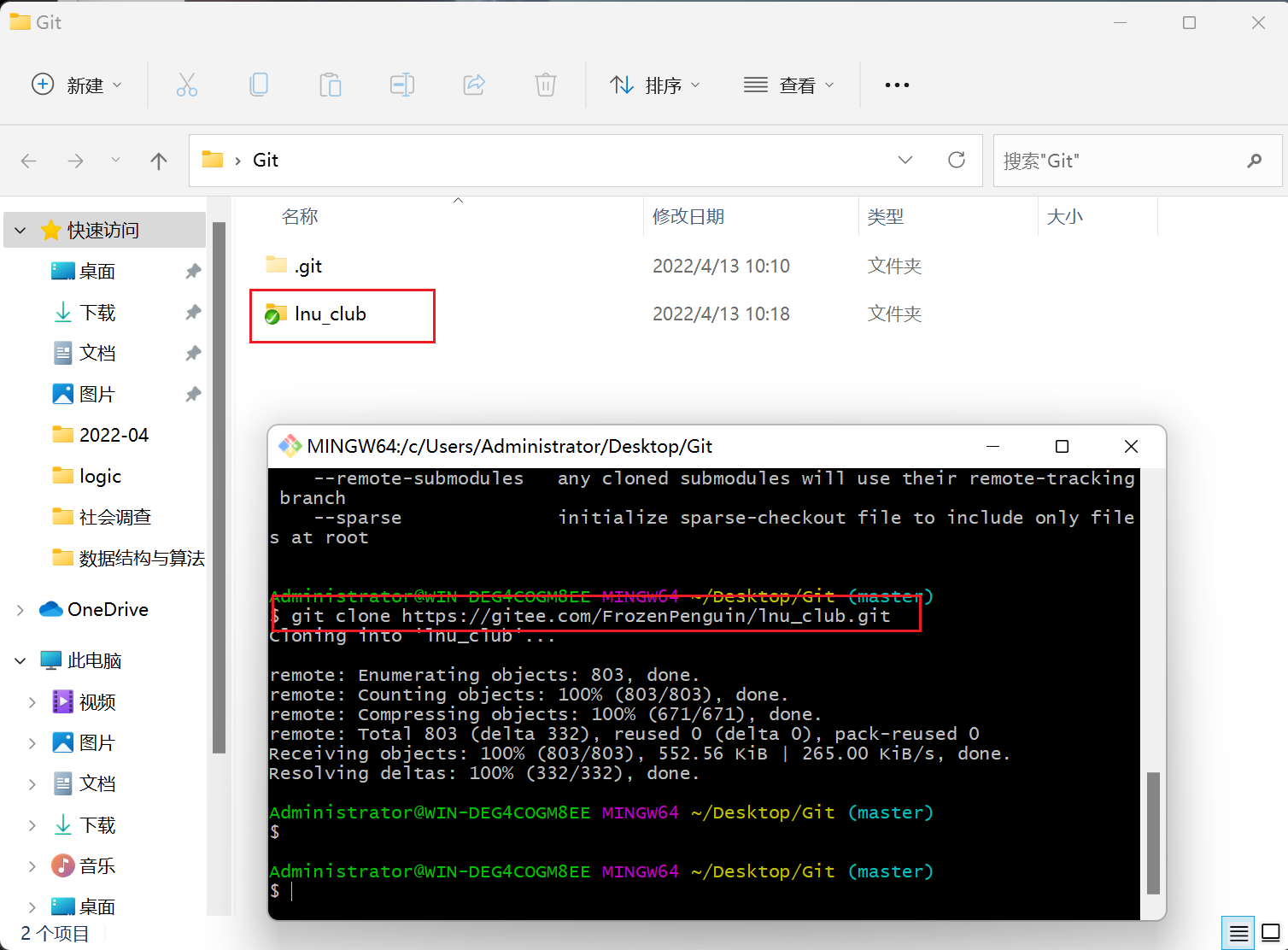The width and height of the screenshot is (1288, 950).
Task: Click the Delete trash icon
Action: pos(546,85)
